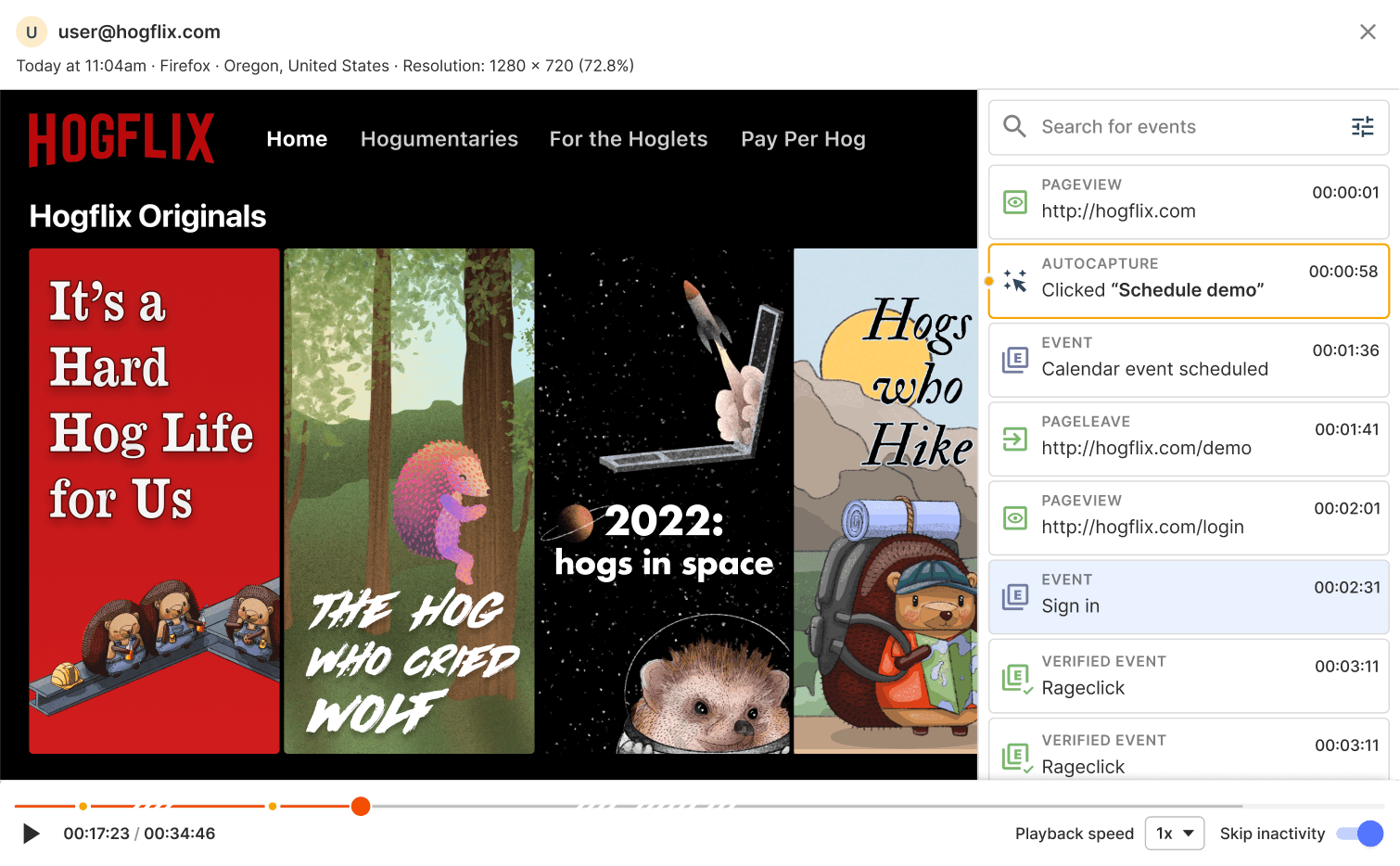This screenshot has width=1400, height=866.
Task: Open the 2022: hogs in space poster
Action: (x=664, y=501)
